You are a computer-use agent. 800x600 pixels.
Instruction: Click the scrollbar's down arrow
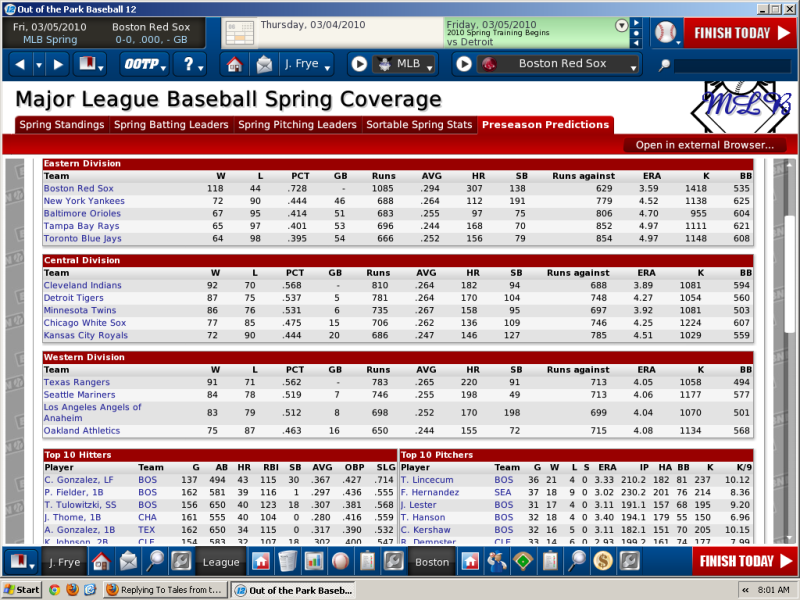coord(789,537)
